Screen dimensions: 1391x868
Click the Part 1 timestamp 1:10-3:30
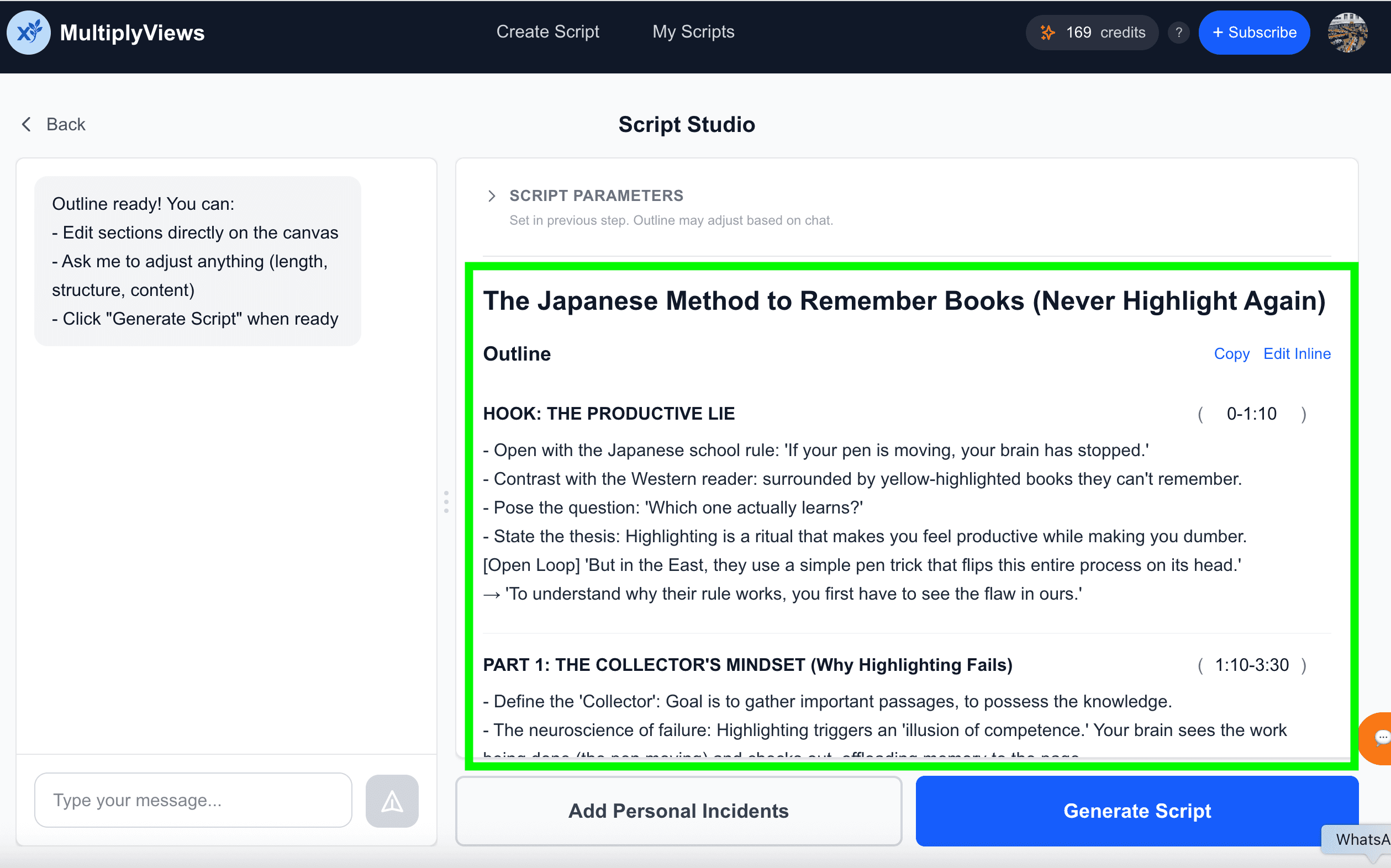click(x=1251, y=665)
